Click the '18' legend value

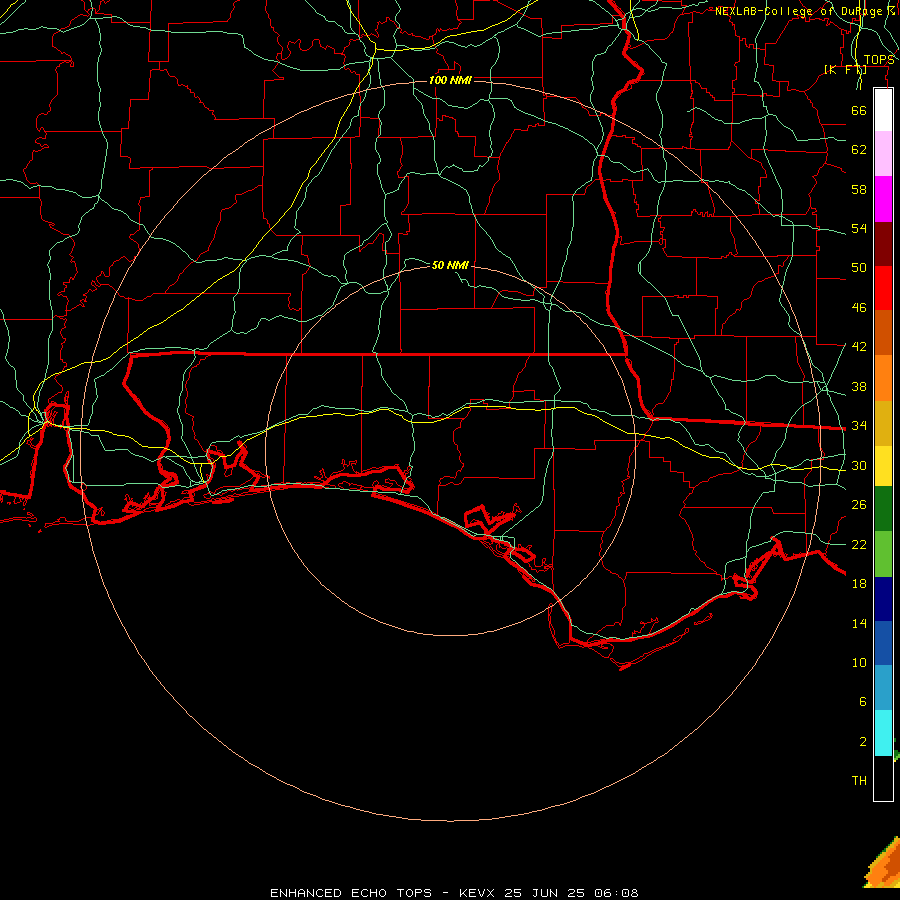click(x=859, y=584)
